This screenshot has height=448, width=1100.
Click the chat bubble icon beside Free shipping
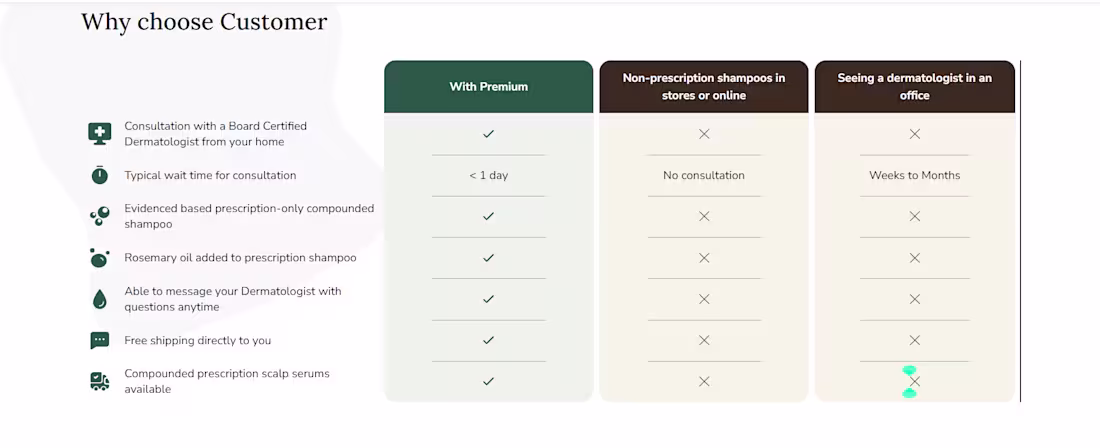tap(100, 341)
